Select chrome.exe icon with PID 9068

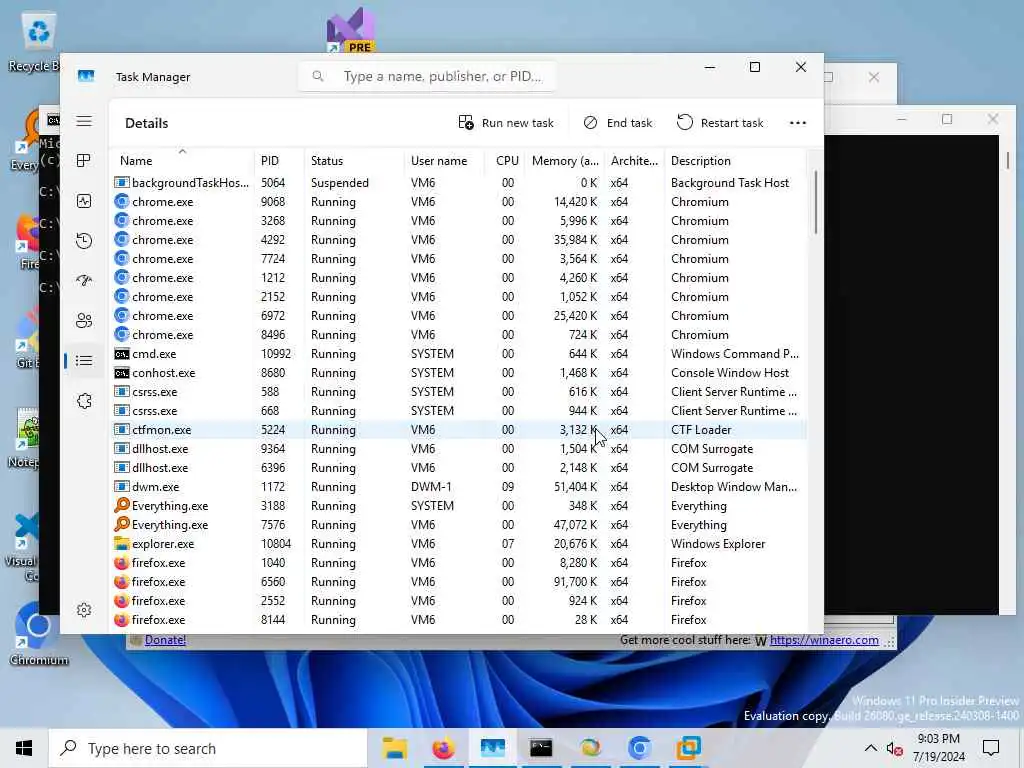click(x=121, y=202)
